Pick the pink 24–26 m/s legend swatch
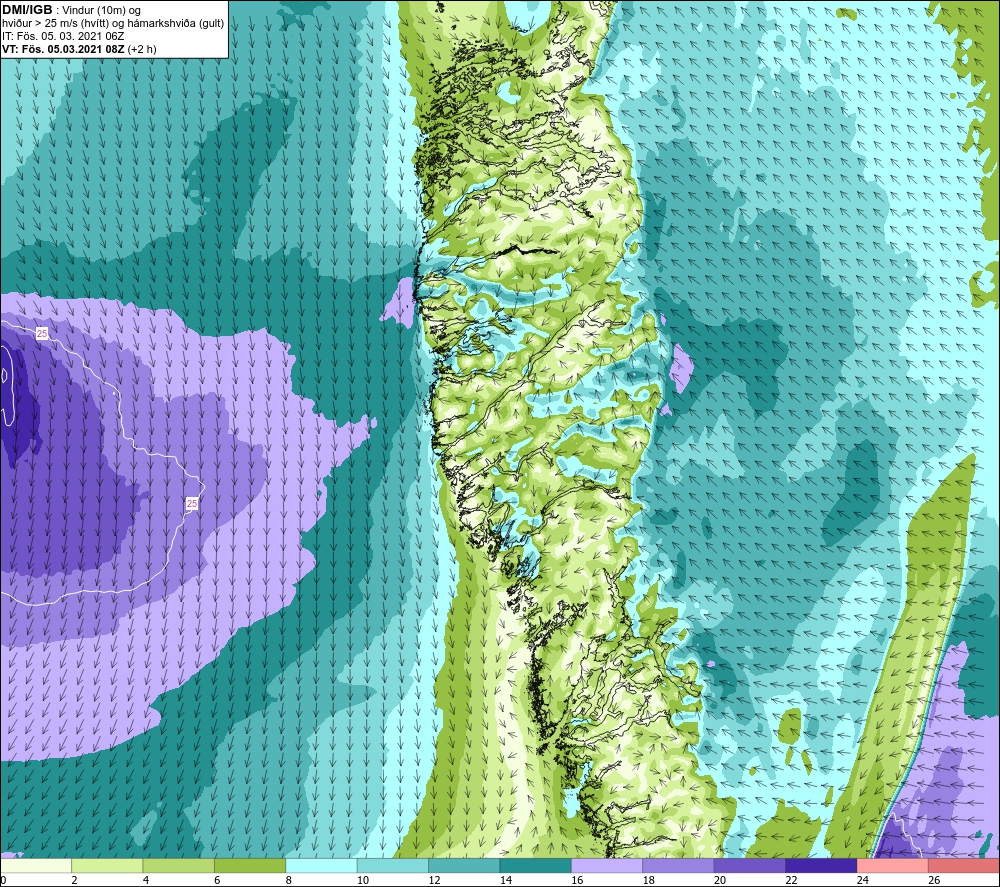Viewport: 1000px width, 887px height. [893, 865]
